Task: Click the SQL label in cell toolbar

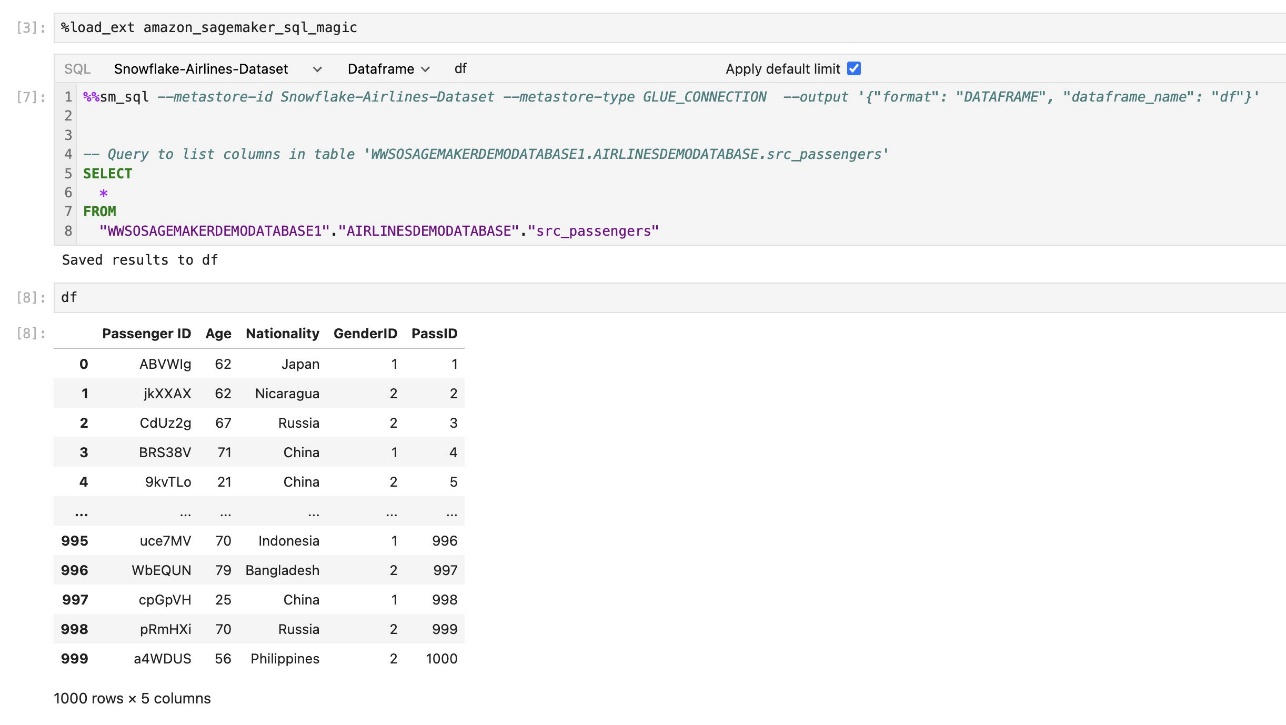Action: click(77, 69)
